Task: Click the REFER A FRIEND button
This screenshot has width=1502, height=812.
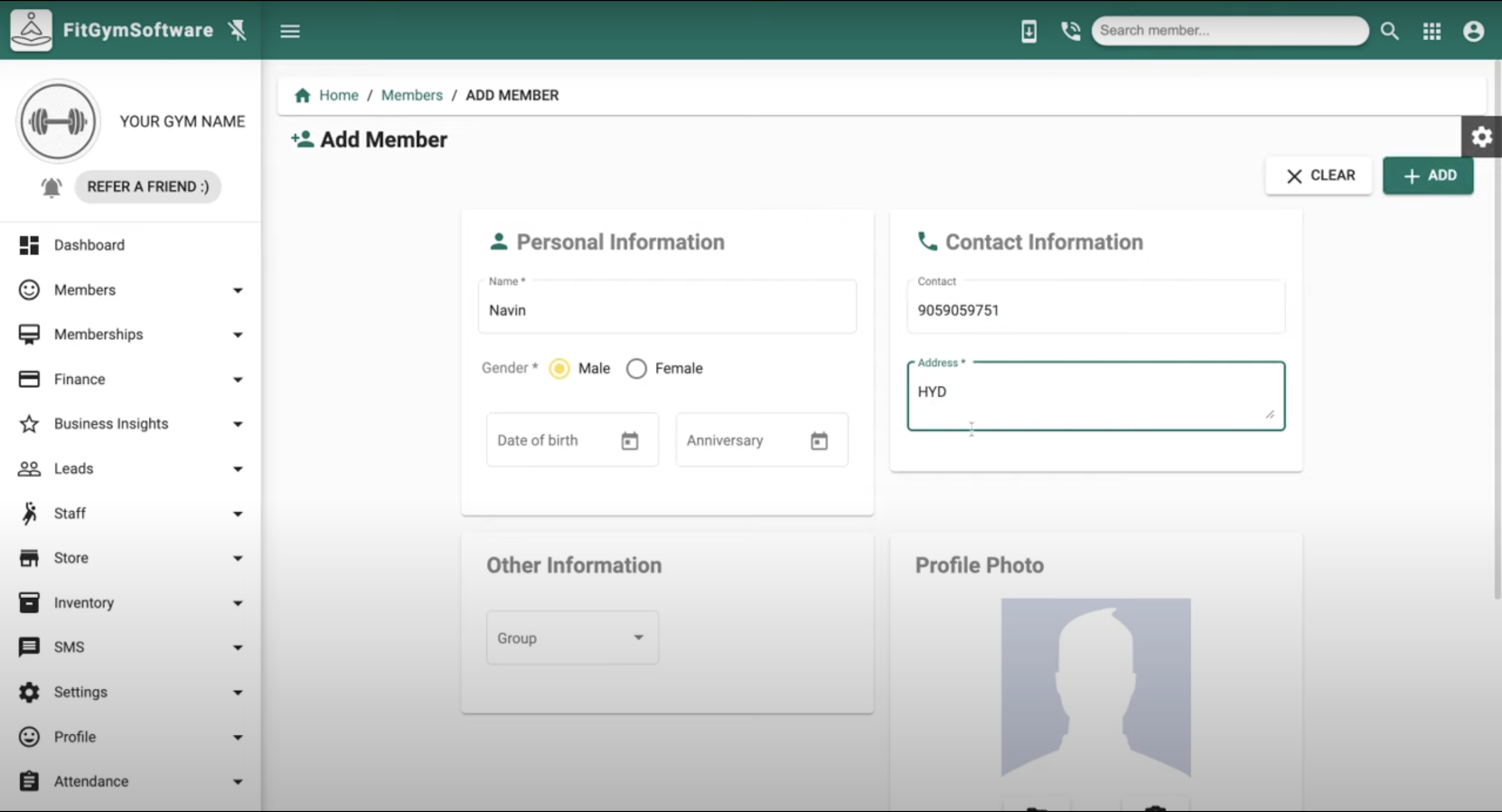Action: pyautogui.click(x=148, y=186)
